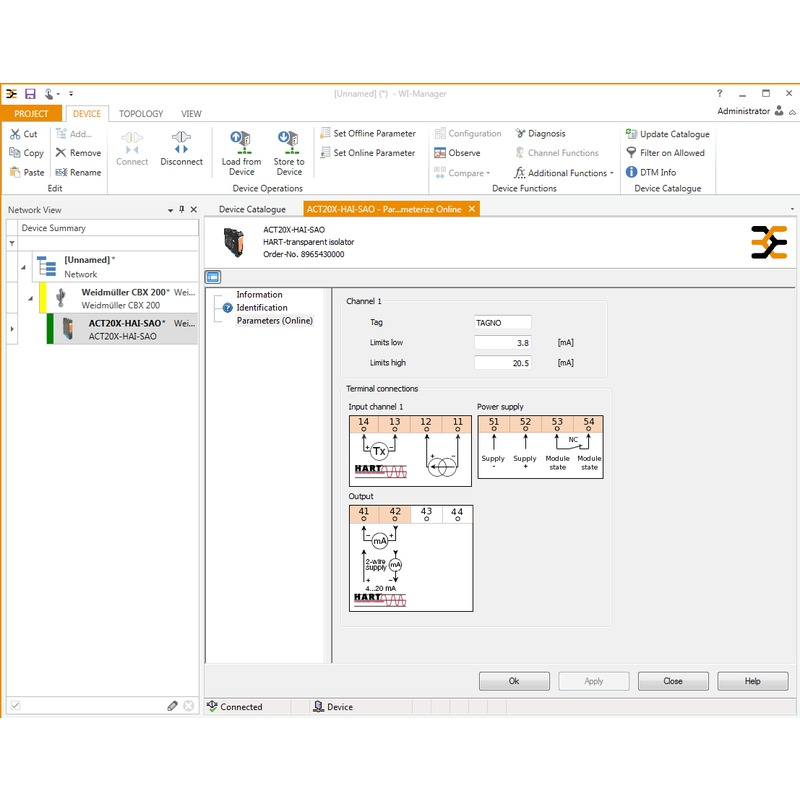Switch to the Device Catalogue tab
Screen dimensions: 800x800
pos(252,209)
